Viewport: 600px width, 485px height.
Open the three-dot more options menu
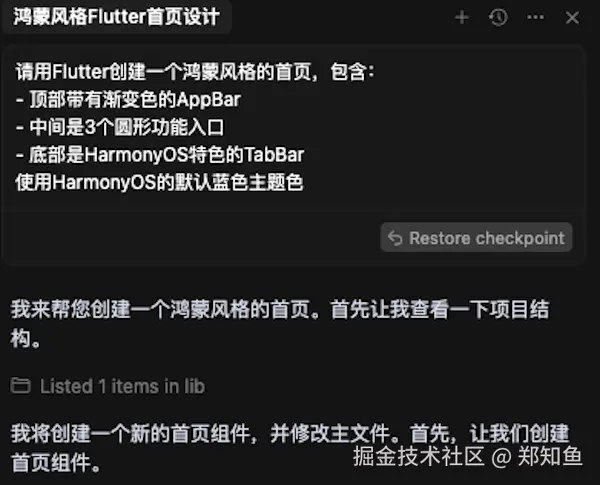pyautogui.click(x=535, y=17)
